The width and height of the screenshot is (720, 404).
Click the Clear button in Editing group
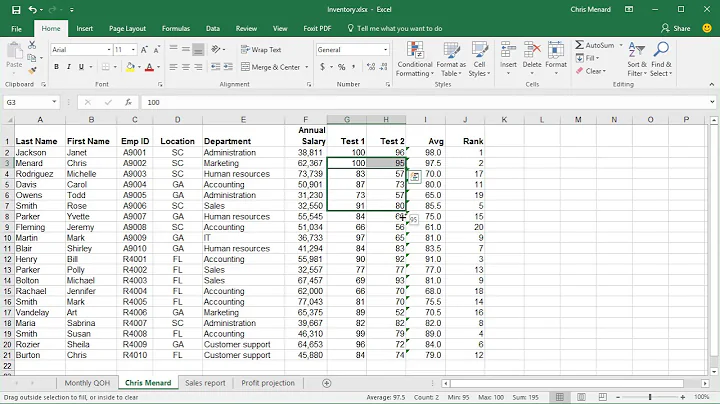(591, 71)
